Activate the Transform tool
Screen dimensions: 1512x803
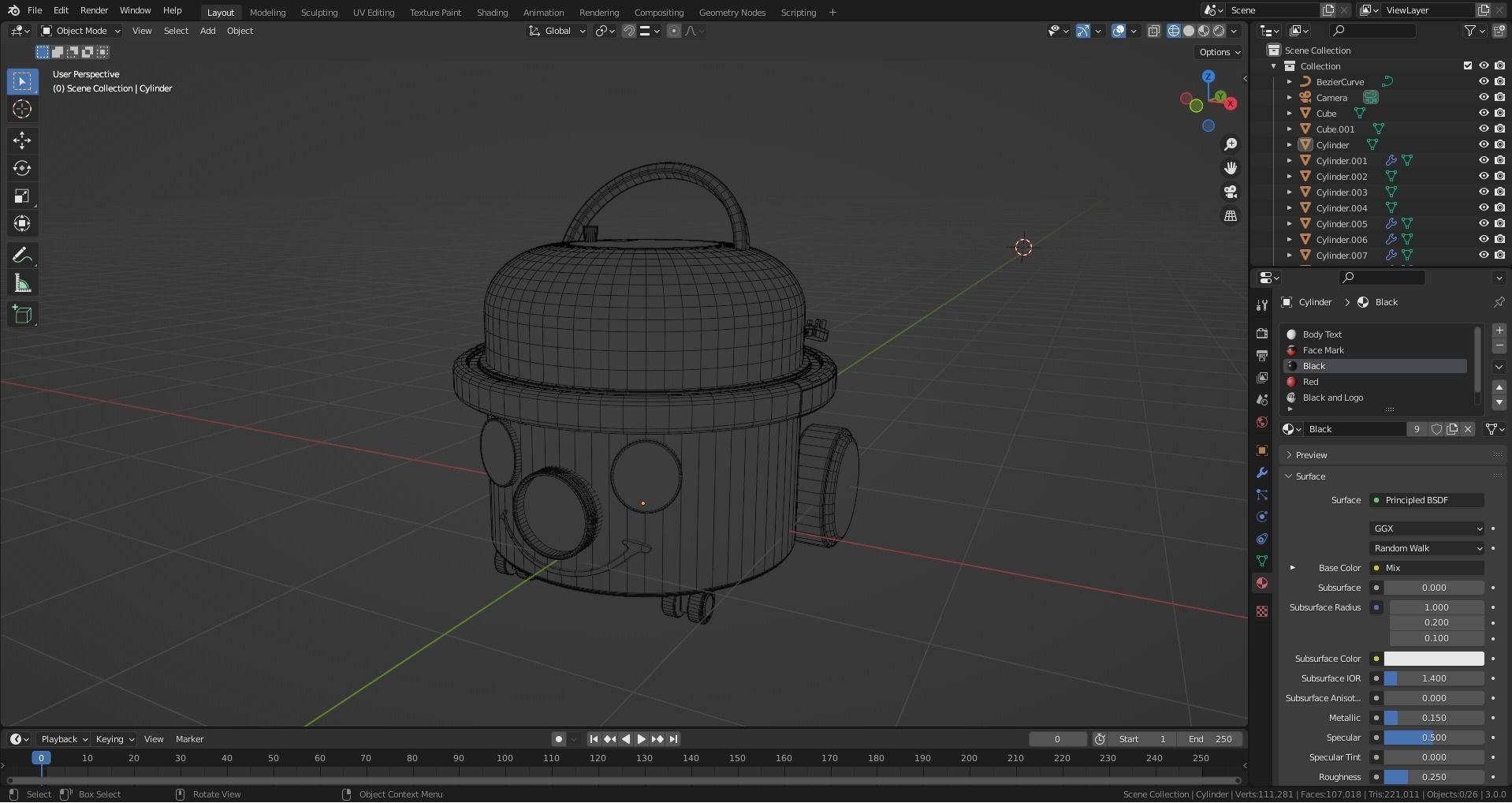22,224
